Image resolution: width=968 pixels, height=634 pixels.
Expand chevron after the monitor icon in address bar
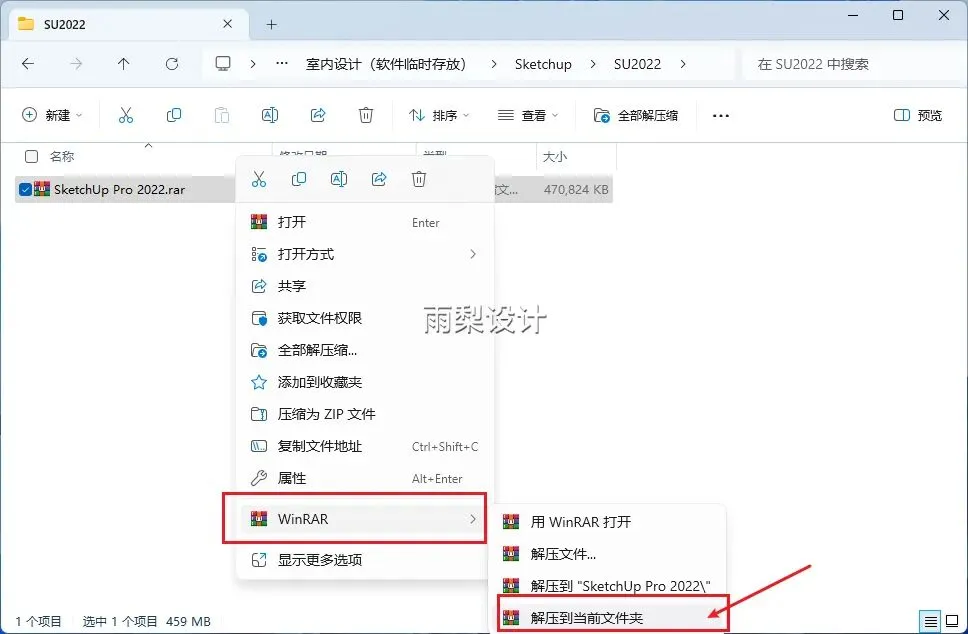click(x=252, y=64)
